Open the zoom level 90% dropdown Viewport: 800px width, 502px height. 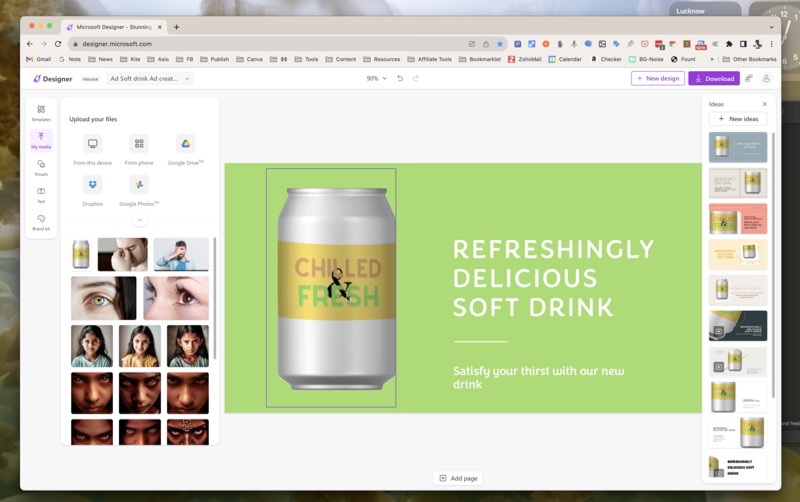pos(377,79)
